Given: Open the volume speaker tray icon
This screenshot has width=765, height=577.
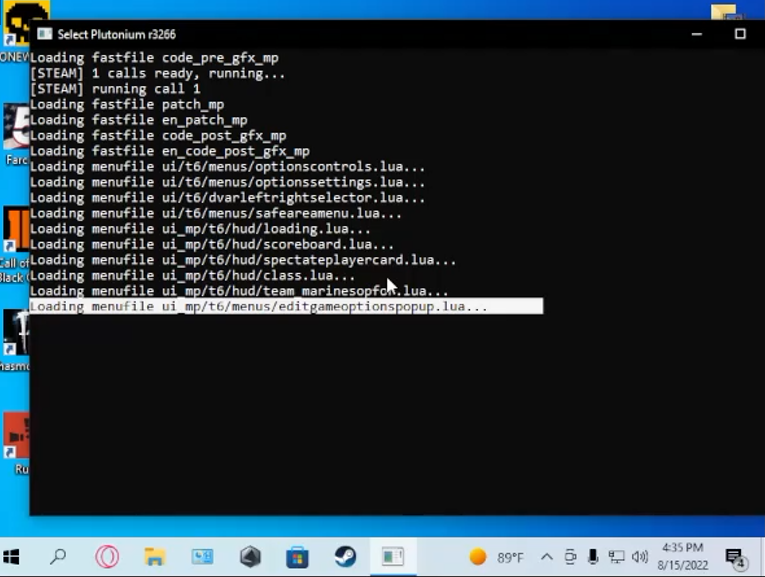Looking at the screenshot, I should 640,557.
